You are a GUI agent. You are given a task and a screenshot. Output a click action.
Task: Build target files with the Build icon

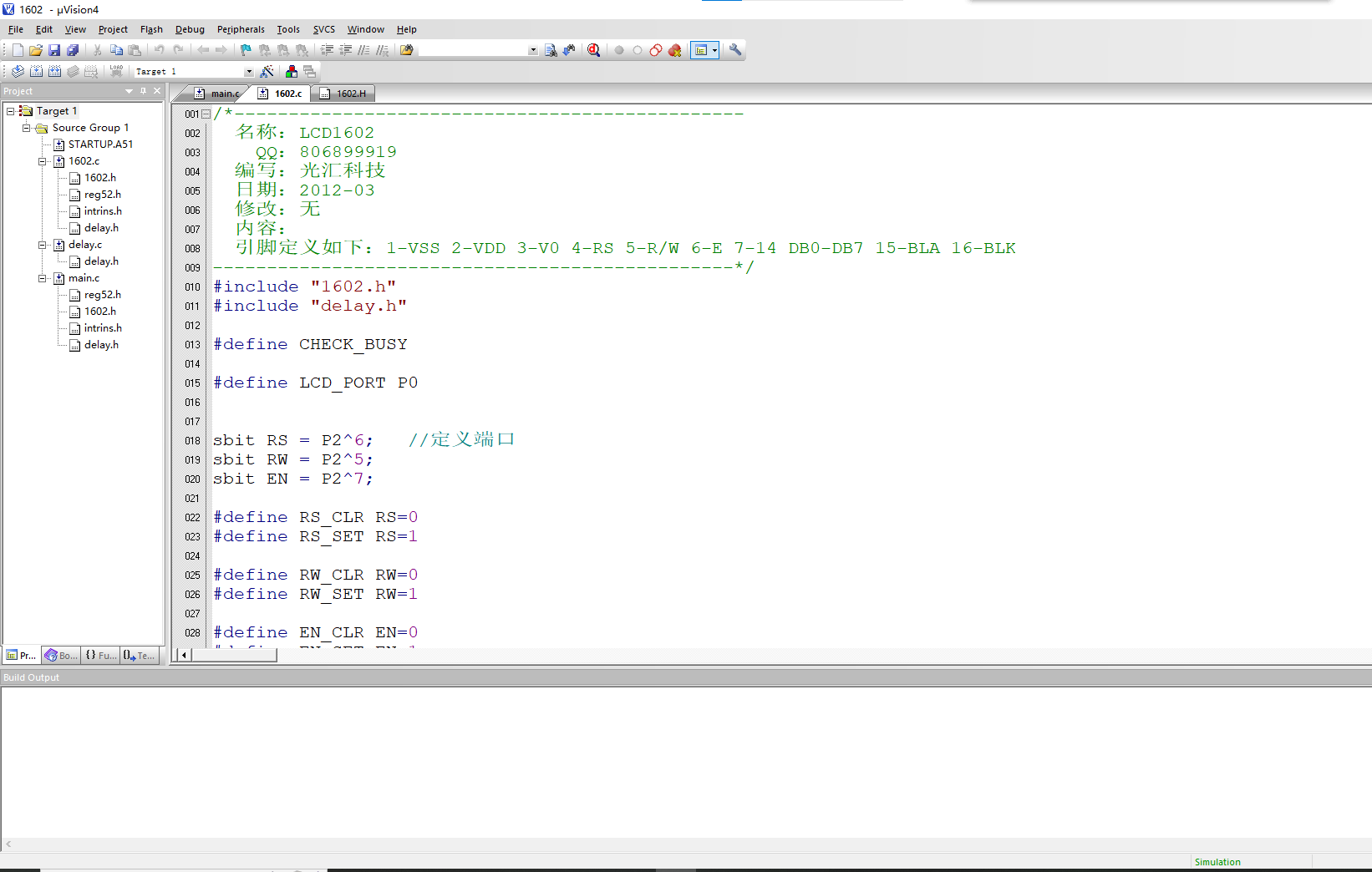[36, 71]
